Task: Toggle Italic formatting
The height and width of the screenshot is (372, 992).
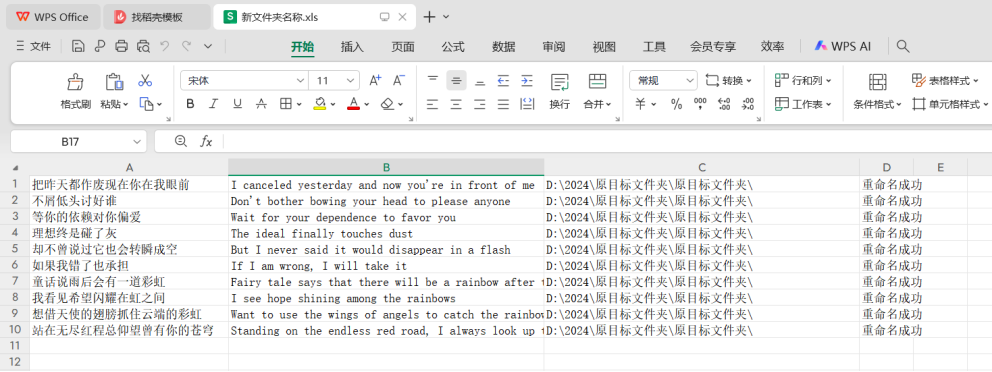Action: pyautogui.click(x=213, y=104)
